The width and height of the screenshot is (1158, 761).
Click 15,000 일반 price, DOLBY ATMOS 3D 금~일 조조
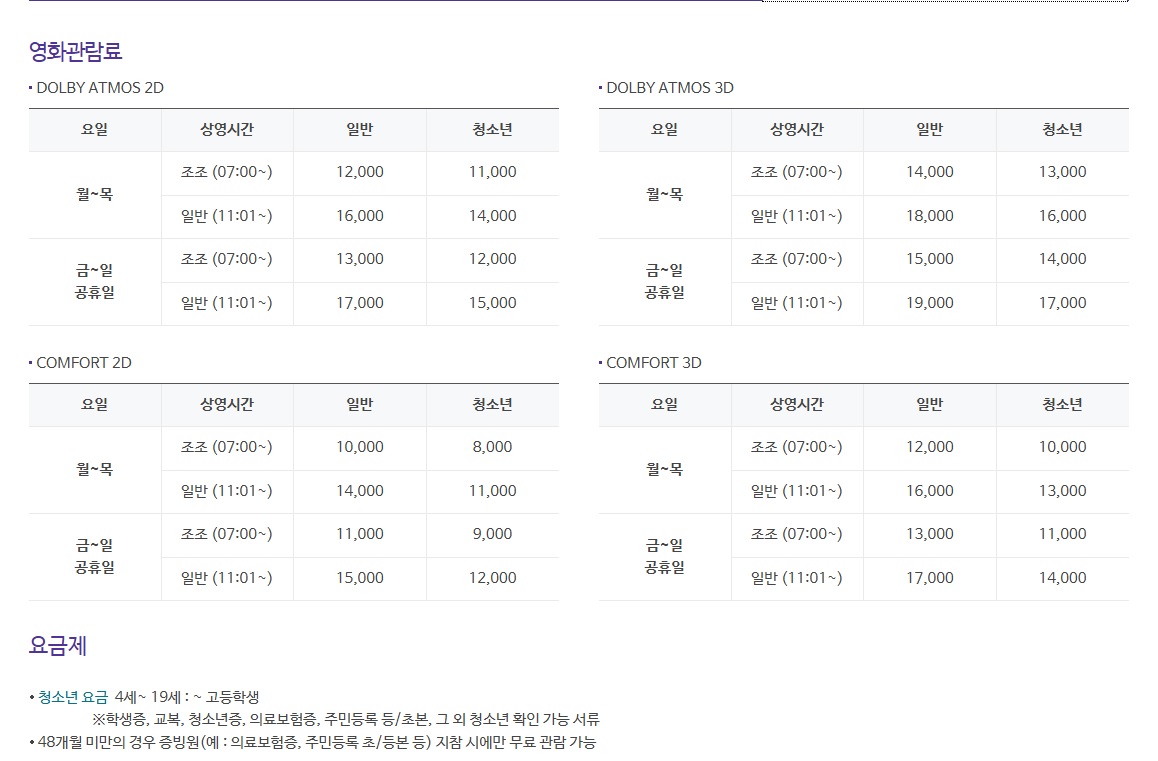click(x=930, y=259)
